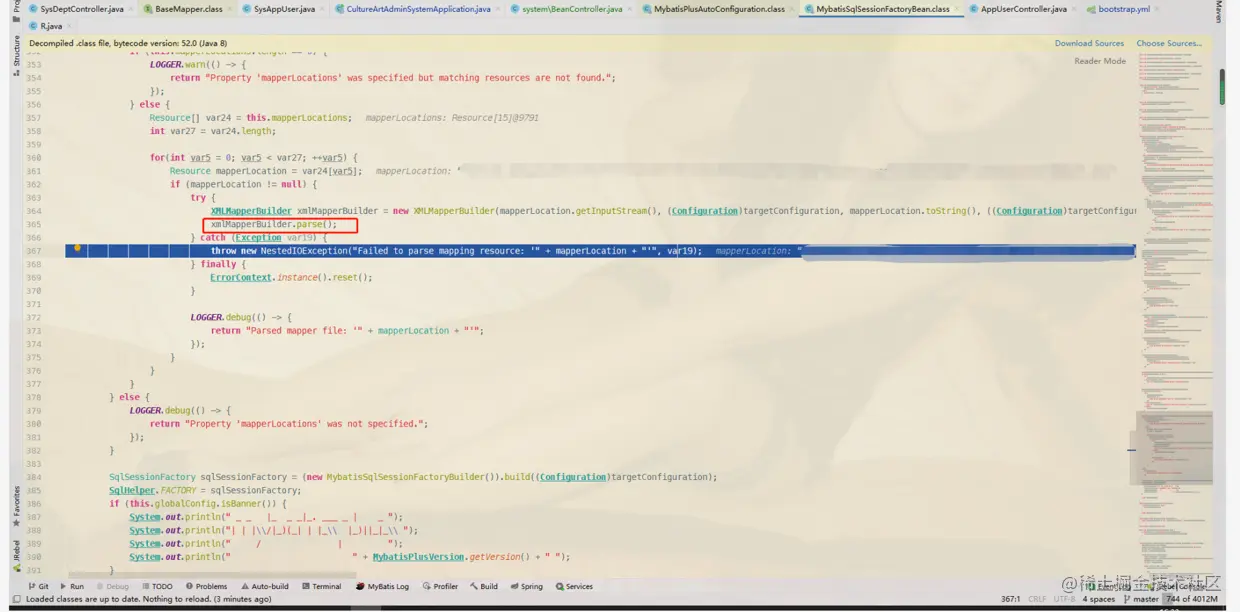Click the Download Sources link
The image size is (1240, 612).
[1089, 43]
